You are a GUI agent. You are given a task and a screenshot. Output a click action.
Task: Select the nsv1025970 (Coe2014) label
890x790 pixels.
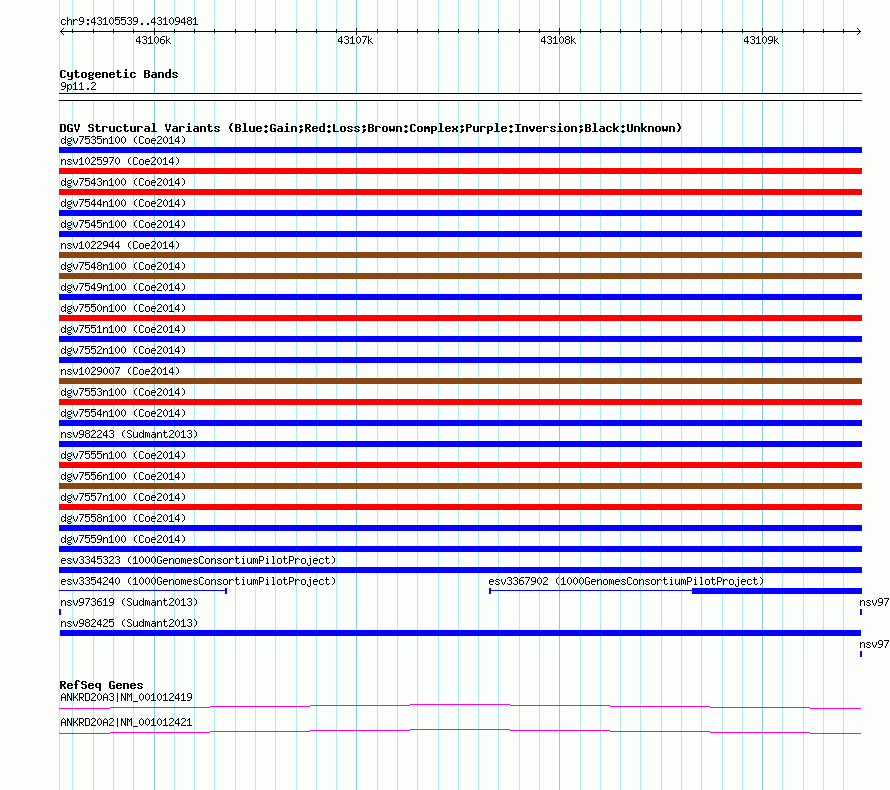[120, 161]
